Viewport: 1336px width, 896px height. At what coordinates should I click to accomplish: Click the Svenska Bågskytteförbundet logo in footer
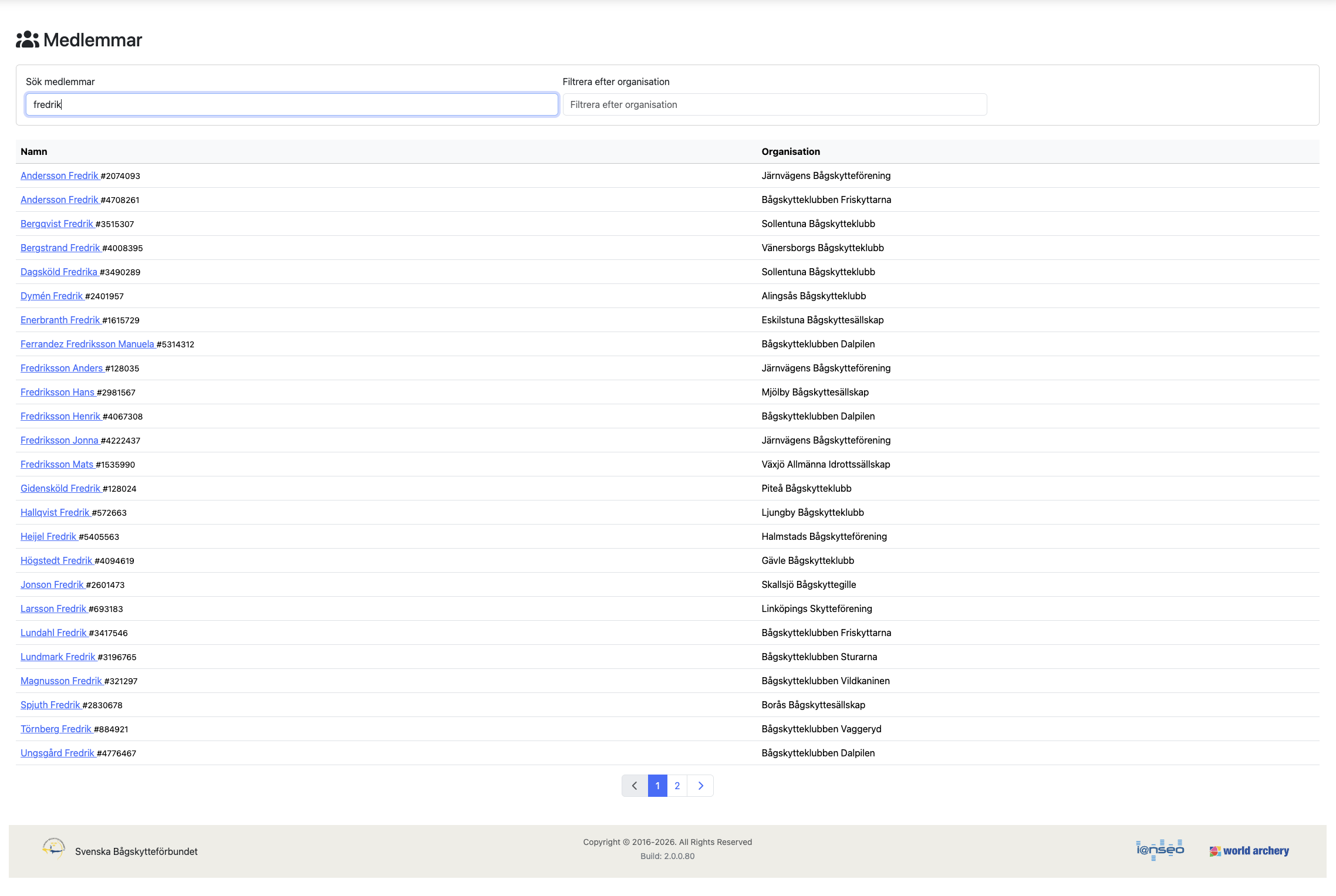point(53,848)
